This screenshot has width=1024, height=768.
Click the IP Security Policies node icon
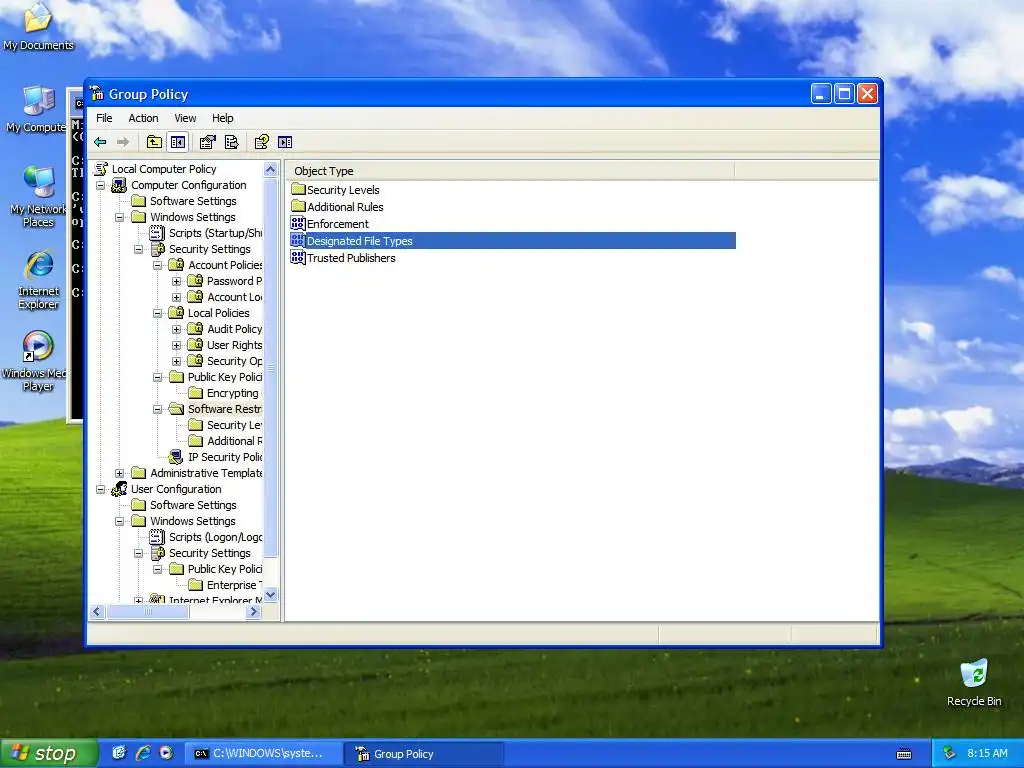pos(176,456)
